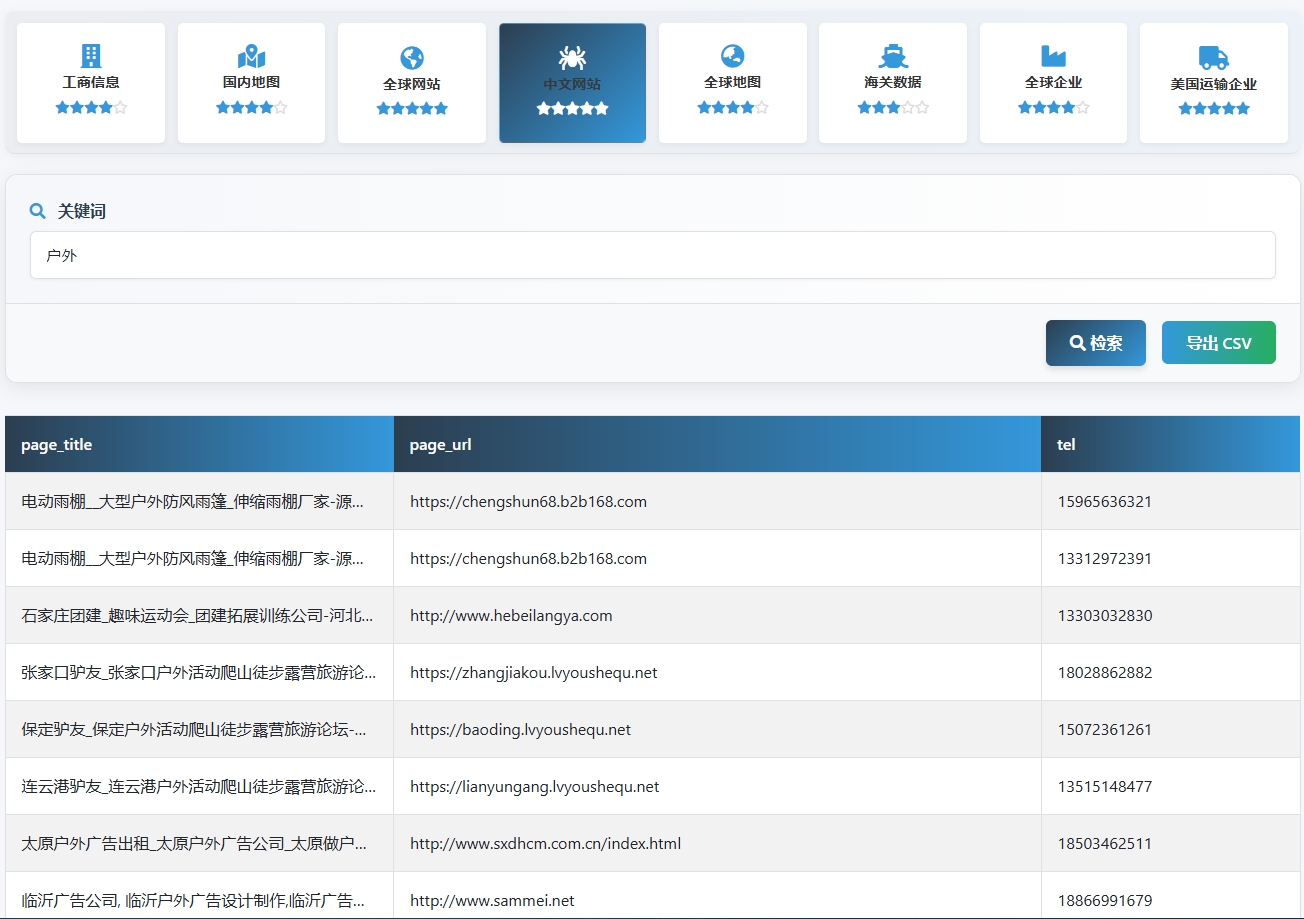Click the phone number 13303032830

click(x=1105, y=615)
